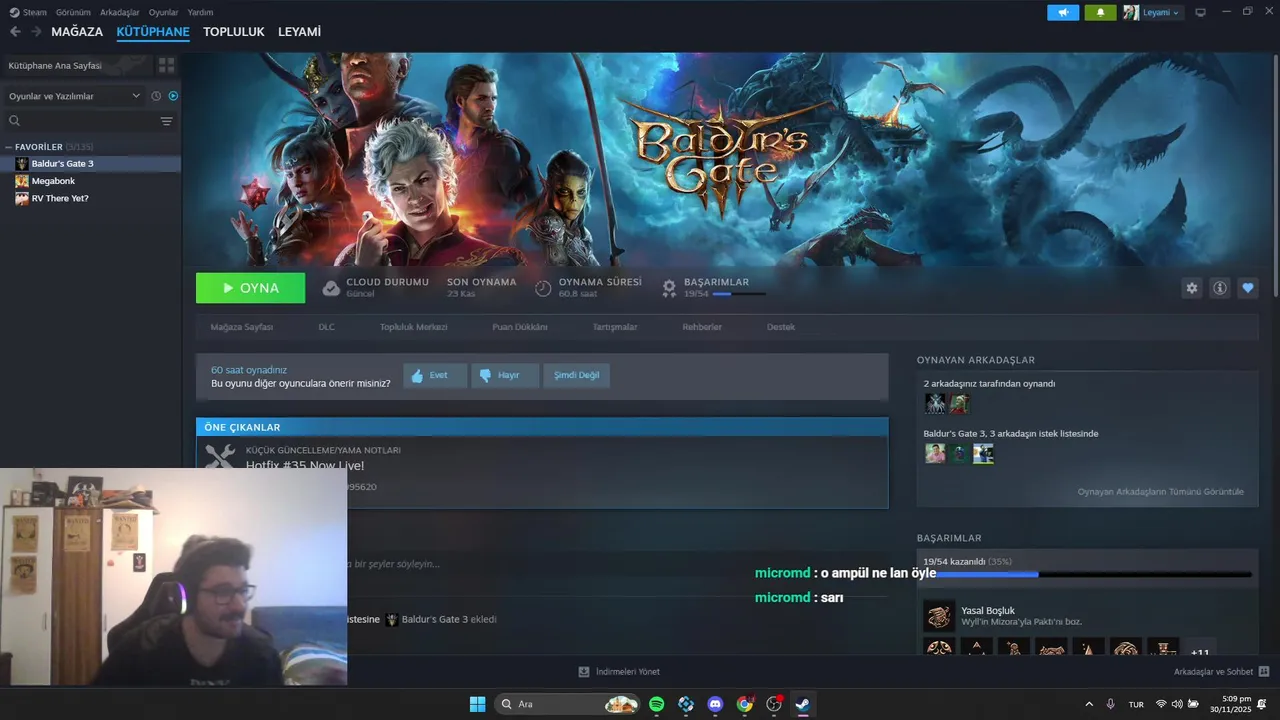
Task: Go forward with the right arrow
Action: [x=36, y=32]
